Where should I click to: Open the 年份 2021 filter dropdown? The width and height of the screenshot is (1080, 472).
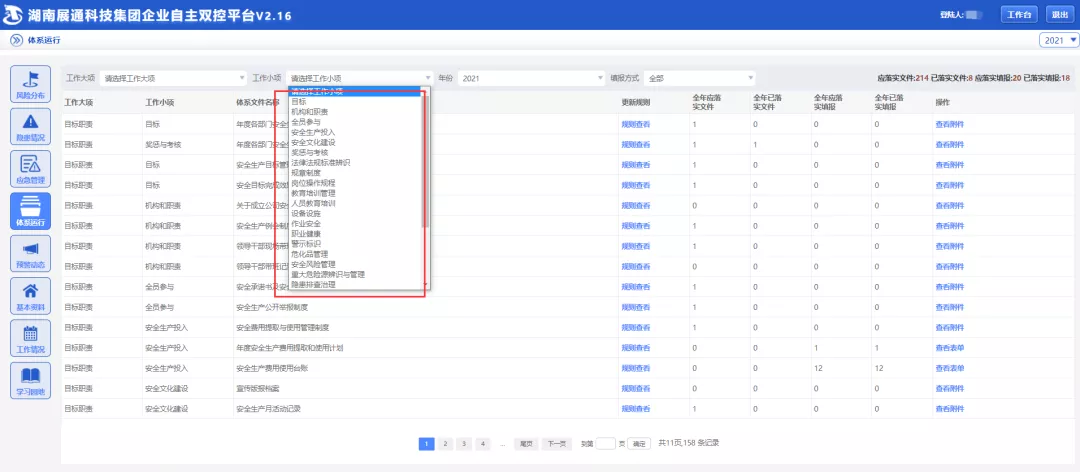pos(532,79)
